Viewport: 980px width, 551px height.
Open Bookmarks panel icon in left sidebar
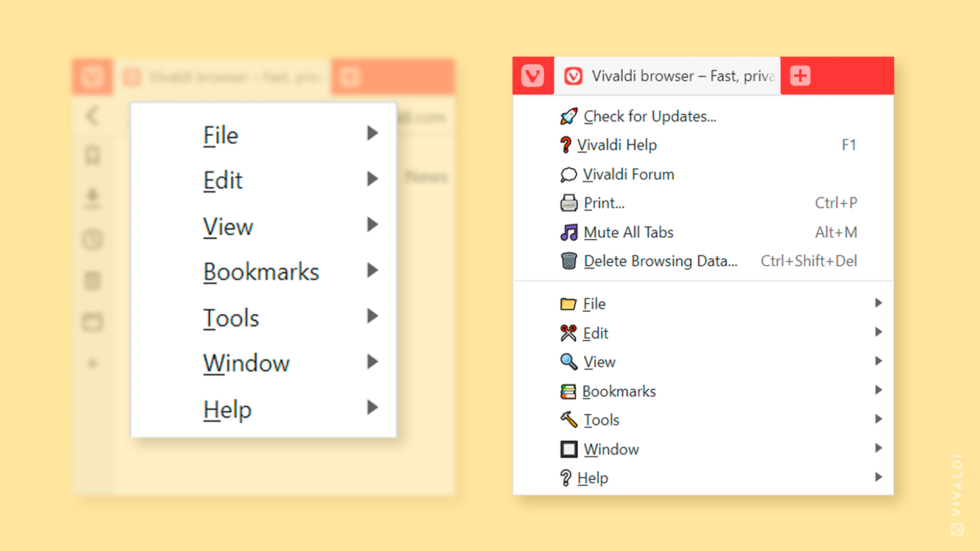[92, 156]
